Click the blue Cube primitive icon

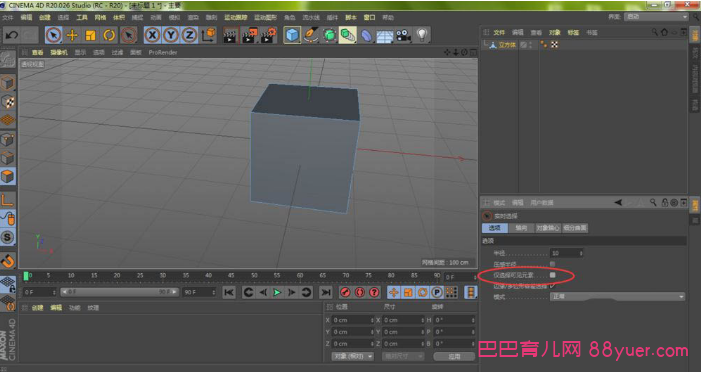[292, 35]
